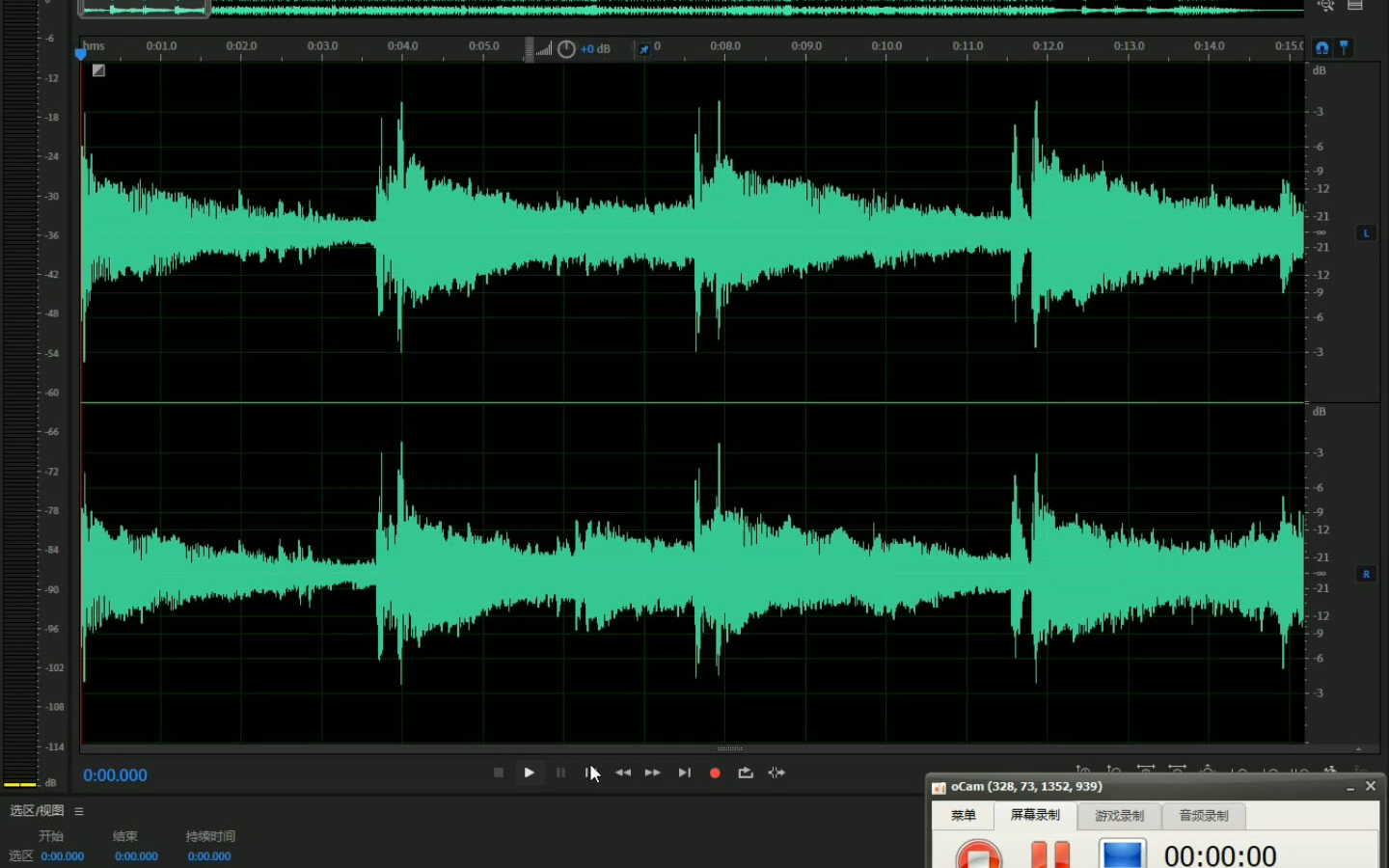This screenshot has width=1389, height=868.
Task: Toggle the Skip Selection transport icon
Action: (776, 773)
